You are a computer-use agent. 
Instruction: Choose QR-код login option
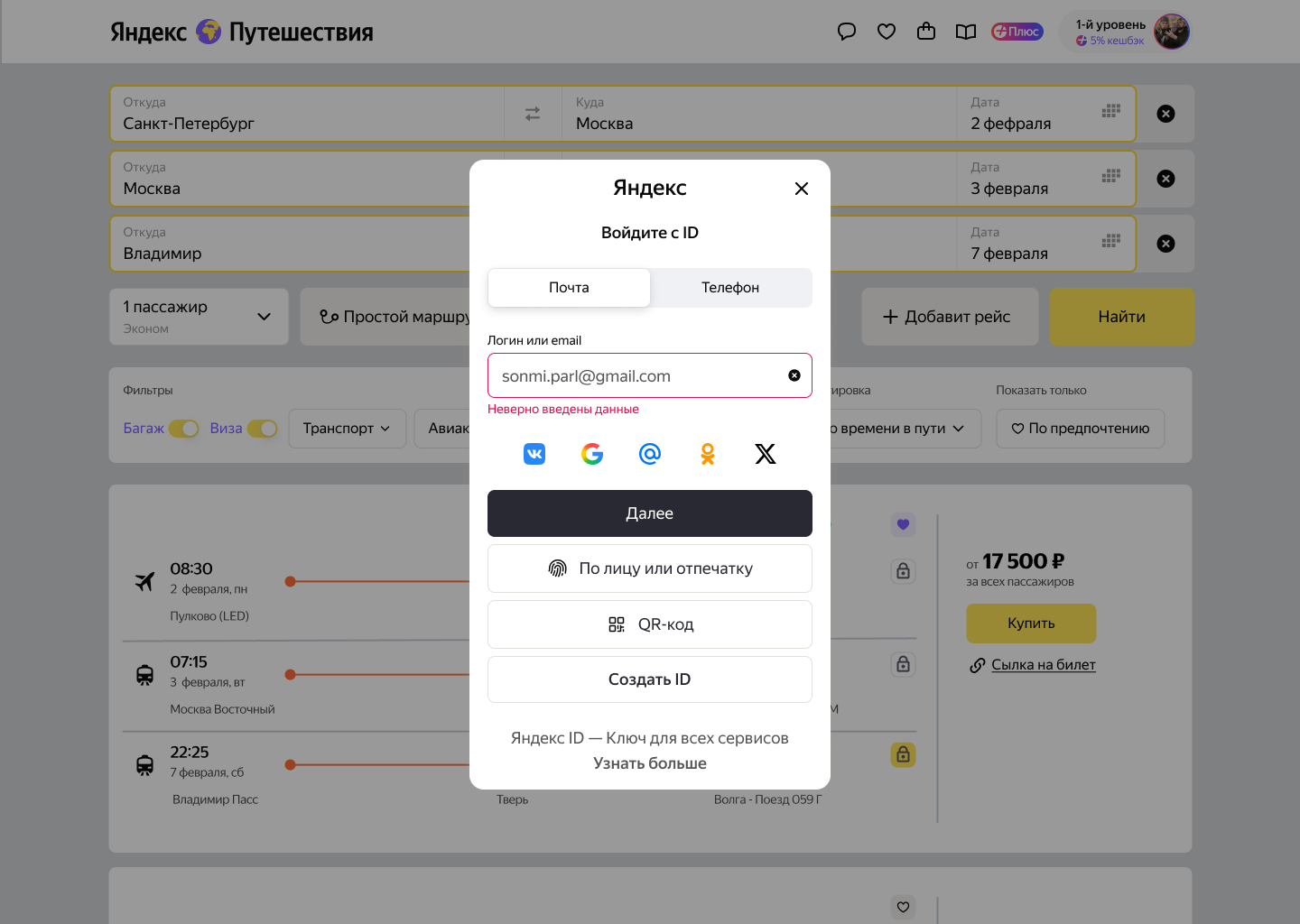point(650,624)
